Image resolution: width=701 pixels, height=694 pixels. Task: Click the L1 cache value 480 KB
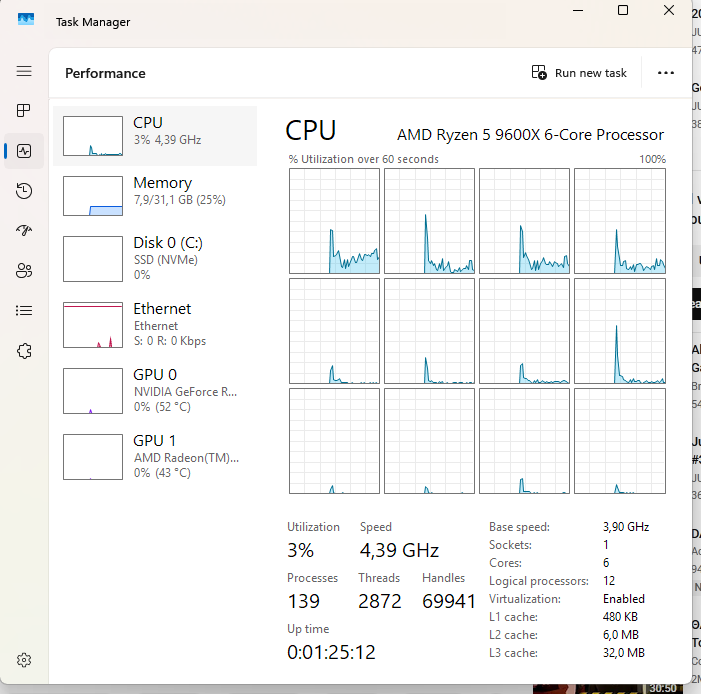[x=620, y=617]
